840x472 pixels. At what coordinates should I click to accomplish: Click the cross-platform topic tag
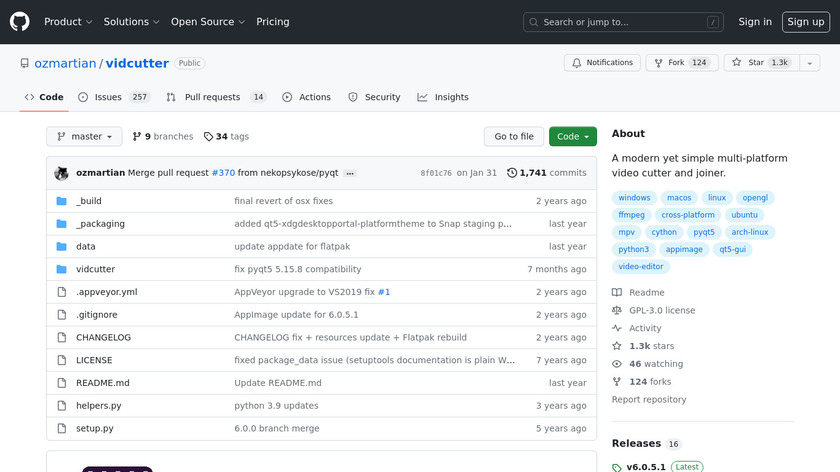[x=688, y=215]
